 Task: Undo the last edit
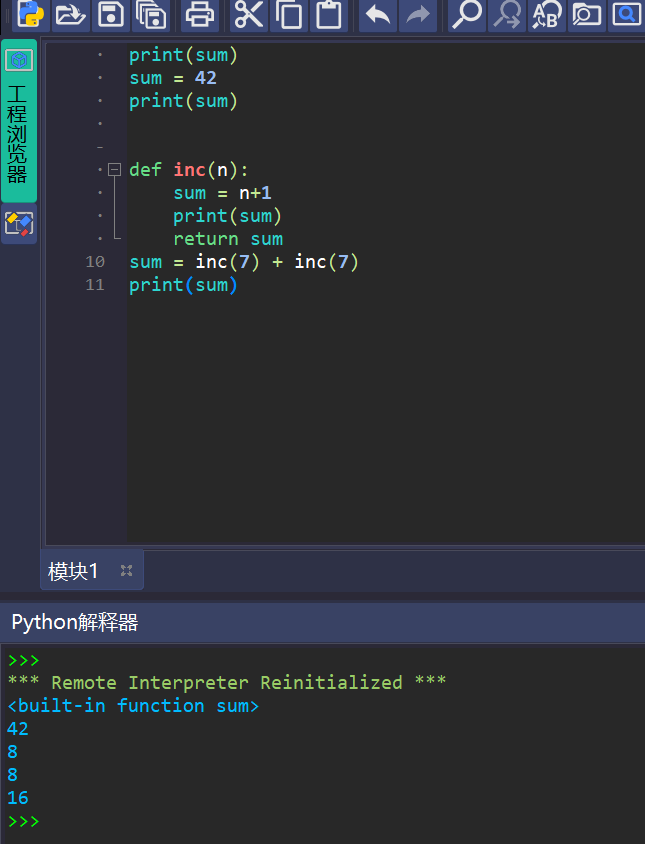(x=377, y=15)
